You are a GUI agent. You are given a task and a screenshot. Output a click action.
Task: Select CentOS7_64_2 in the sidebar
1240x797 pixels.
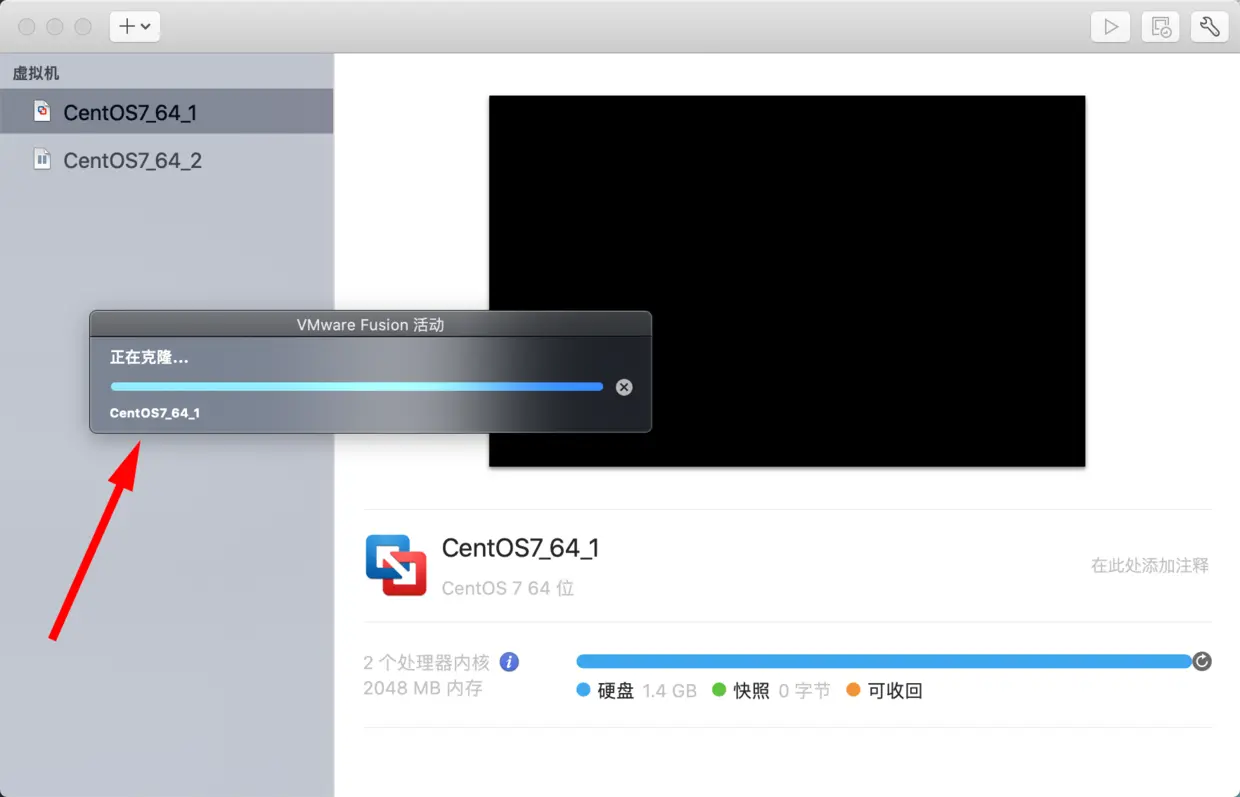166,160
